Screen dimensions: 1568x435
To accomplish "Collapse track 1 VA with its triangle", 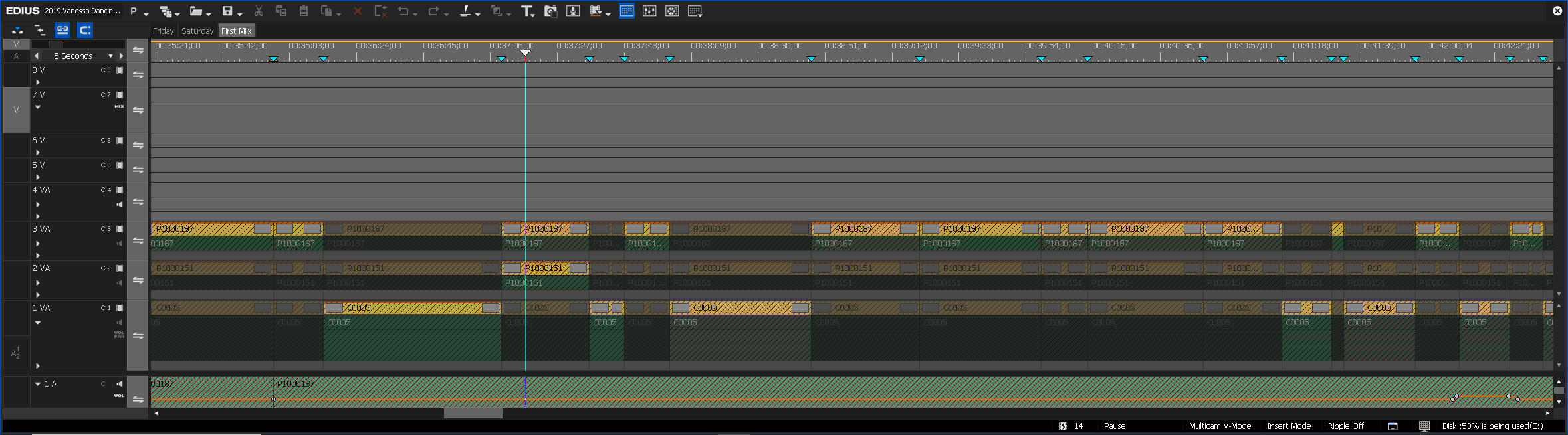I will 38,323.
